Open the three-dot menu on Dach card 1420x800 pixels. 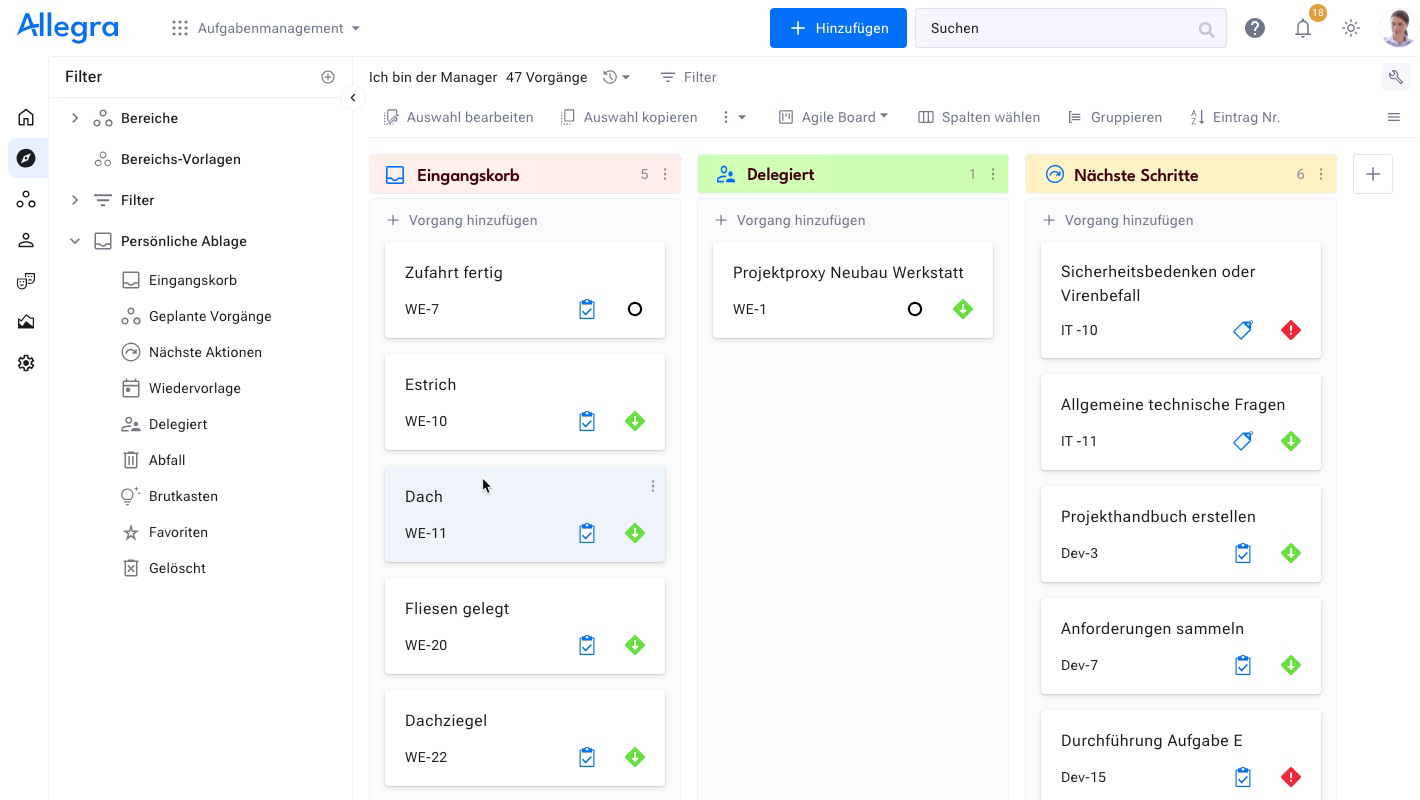pos(652,486)
